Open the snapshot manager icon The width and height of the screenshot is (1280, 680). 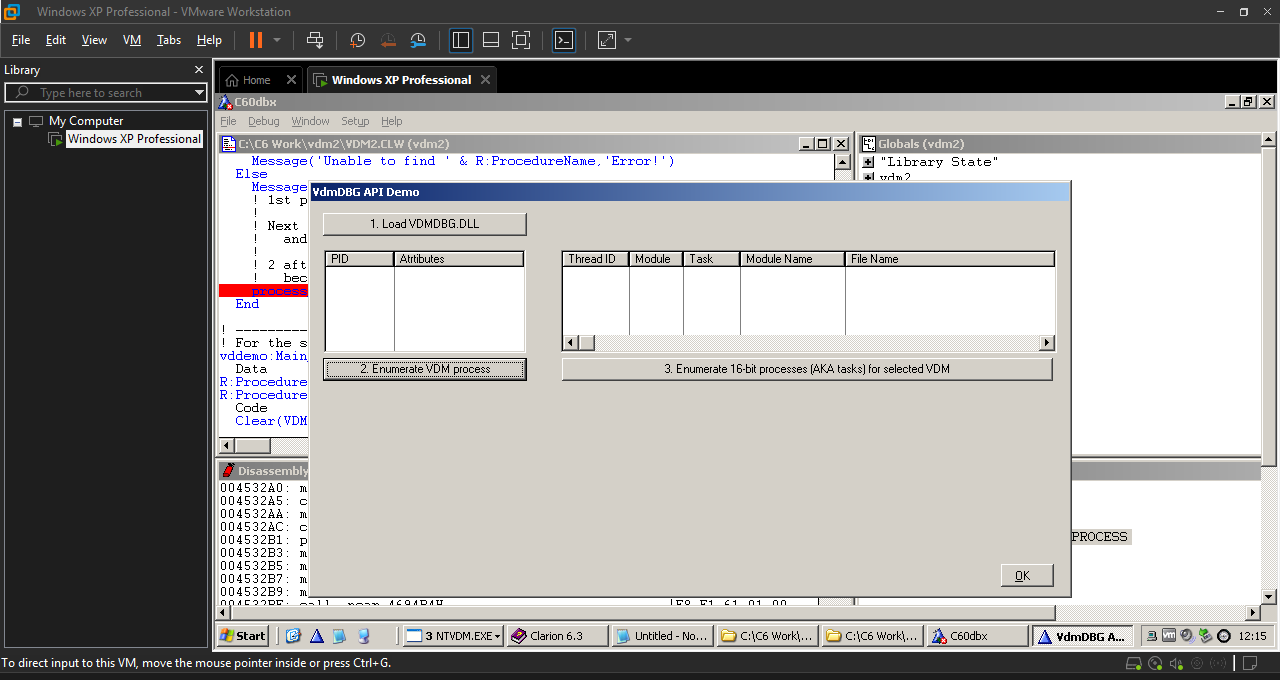[x=418, y=40]
